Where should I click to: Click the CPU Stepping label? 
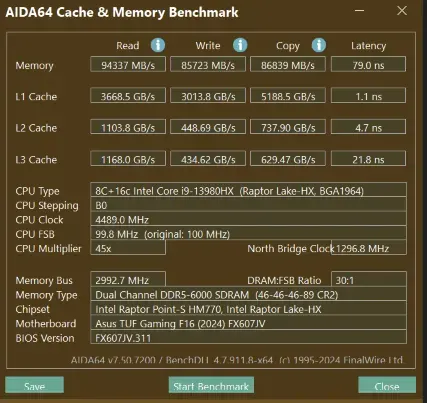[x=47, y=206]
